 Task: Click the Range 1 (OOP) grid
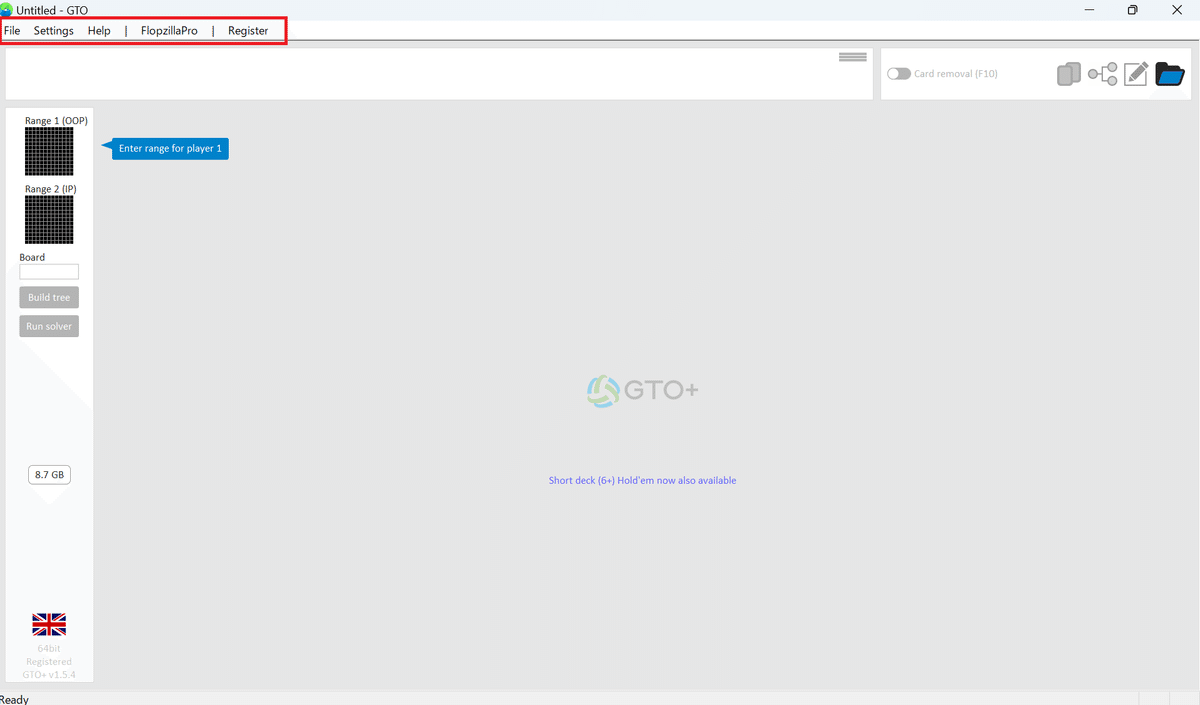pyautogui.click(x=49, y=152)
